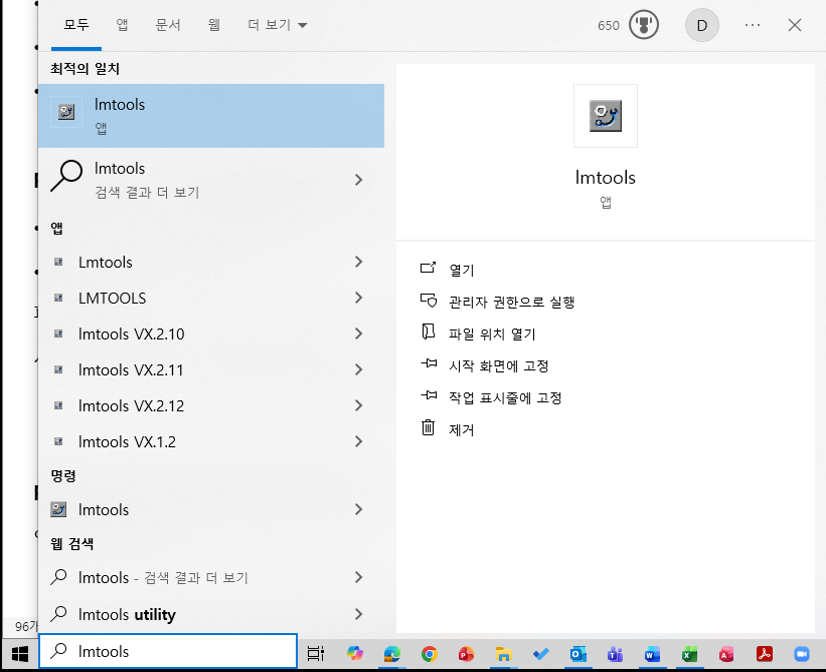826x672 pixels.
Task: Expand lmtools VX.2.10 chevron
Action: click(x=359, y=333)
